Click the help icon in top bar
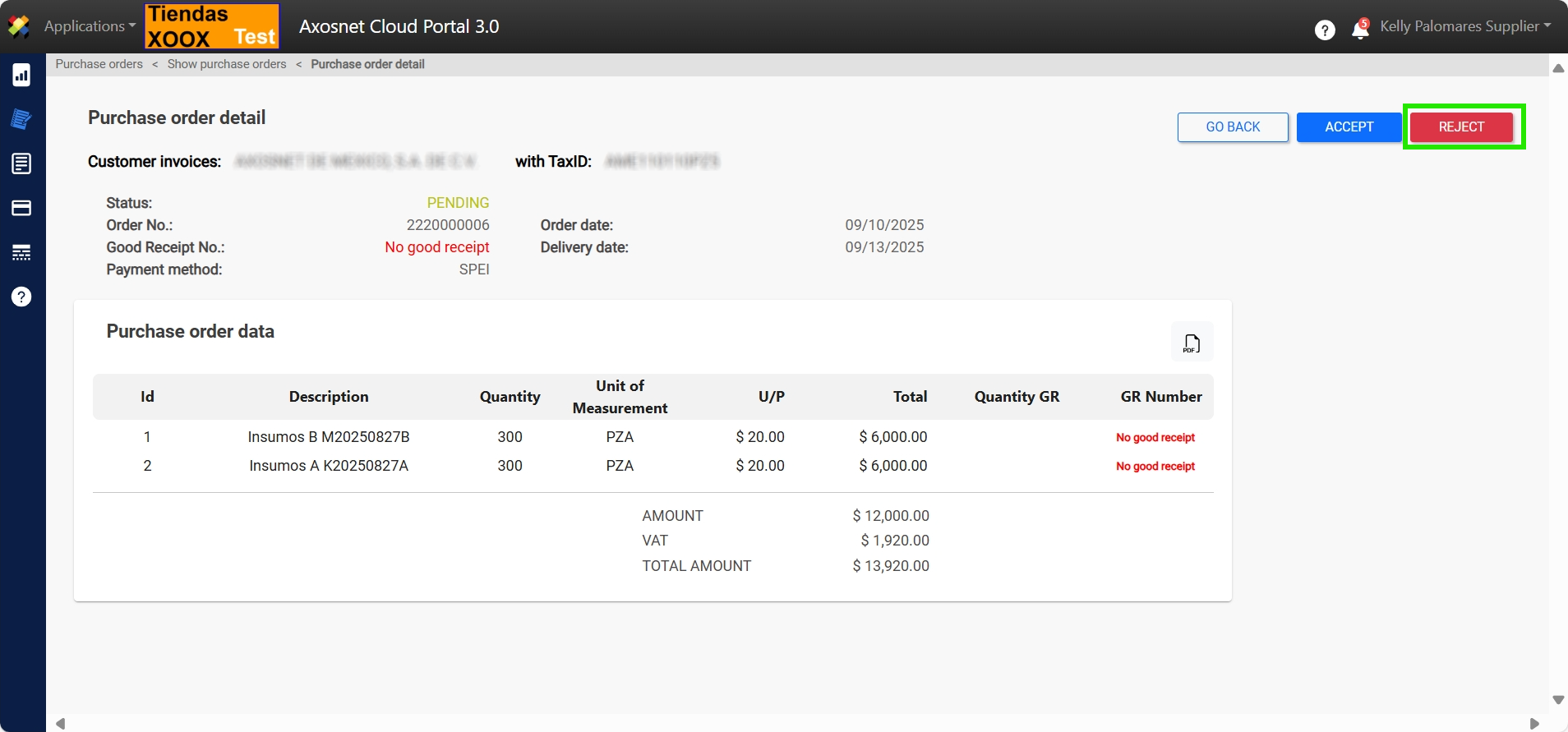 1324,30
